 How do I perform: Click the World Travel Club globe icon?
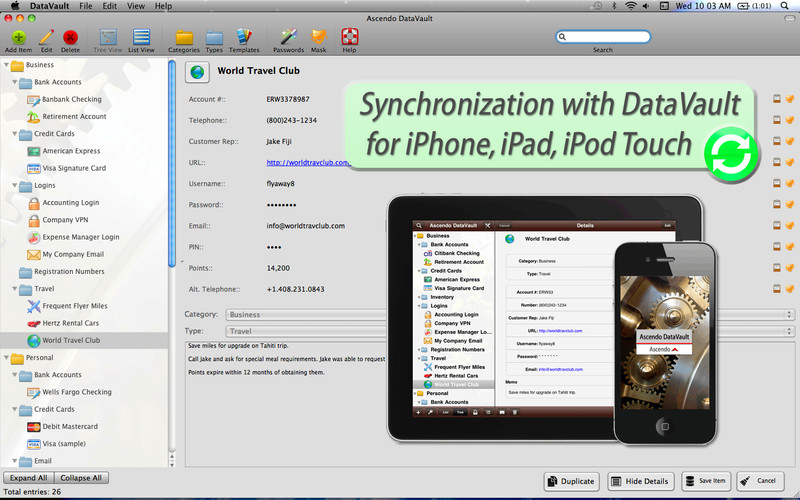[x=198, y=72]
